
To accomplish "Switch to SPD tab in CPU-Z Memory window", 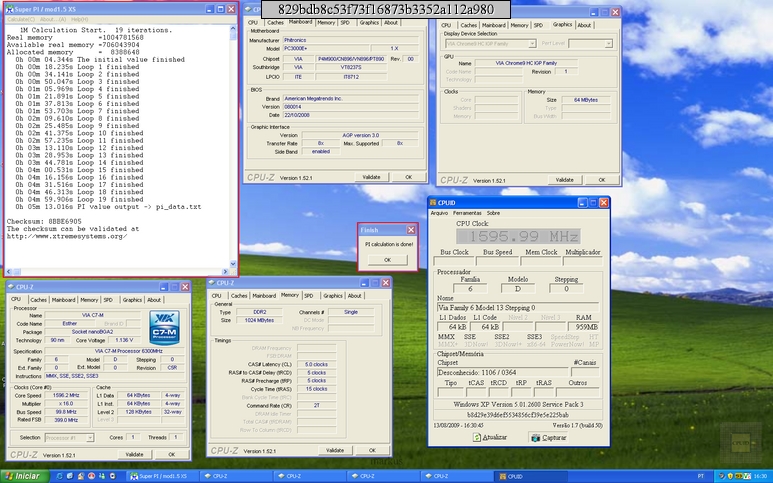I will [x=309, y=296].
